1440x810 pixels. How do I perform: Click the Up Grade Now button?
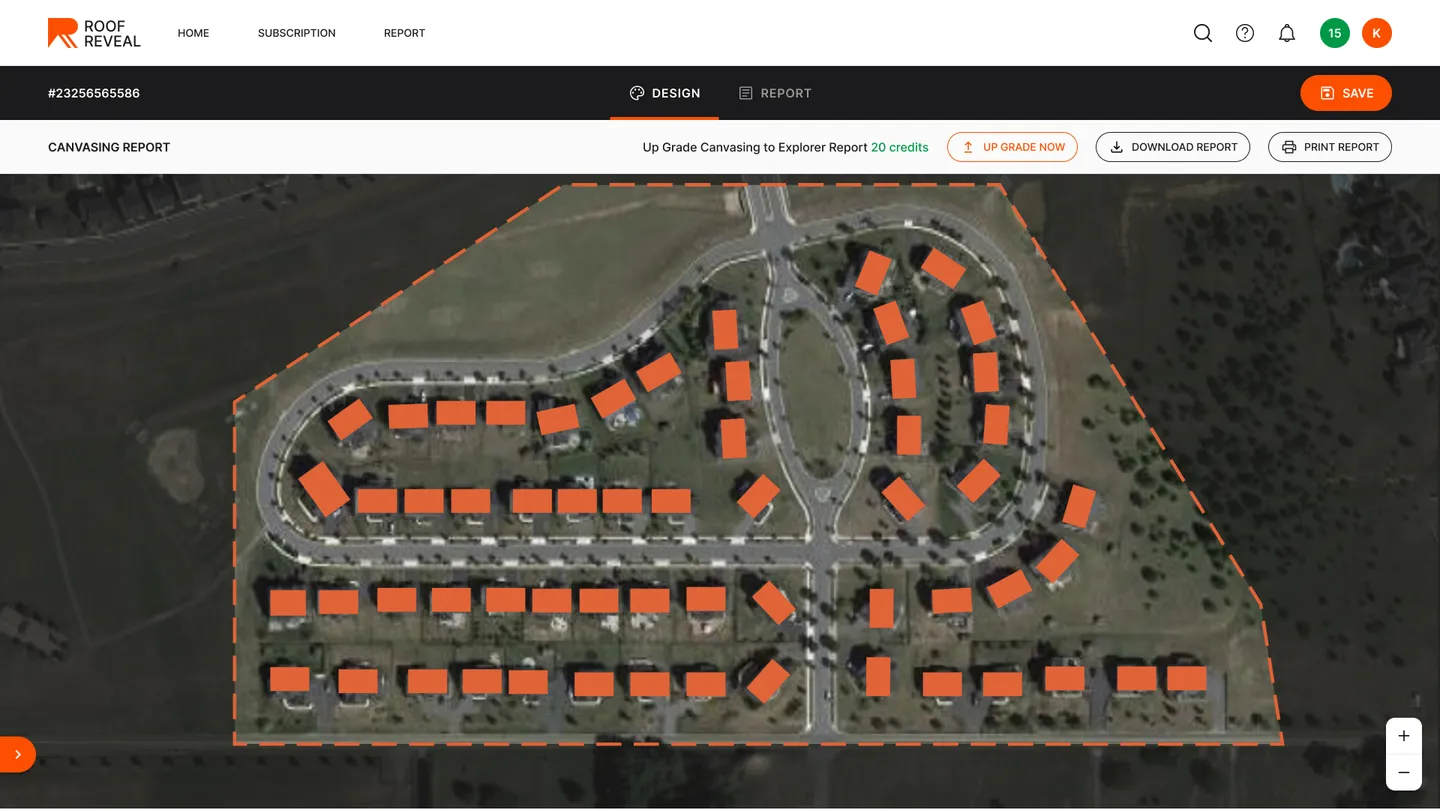tap(1012, 147)
